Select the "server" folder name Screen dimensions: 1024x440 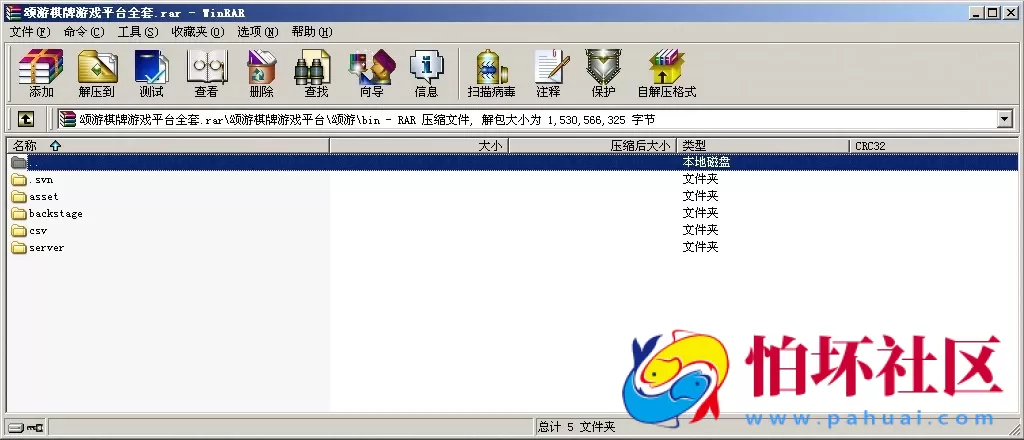click(46, 247)
